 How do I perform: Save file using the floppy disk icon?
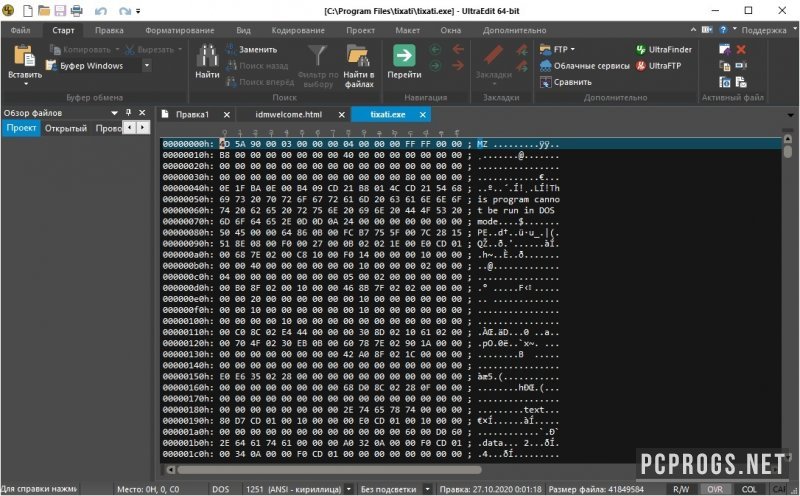point(60,10)
